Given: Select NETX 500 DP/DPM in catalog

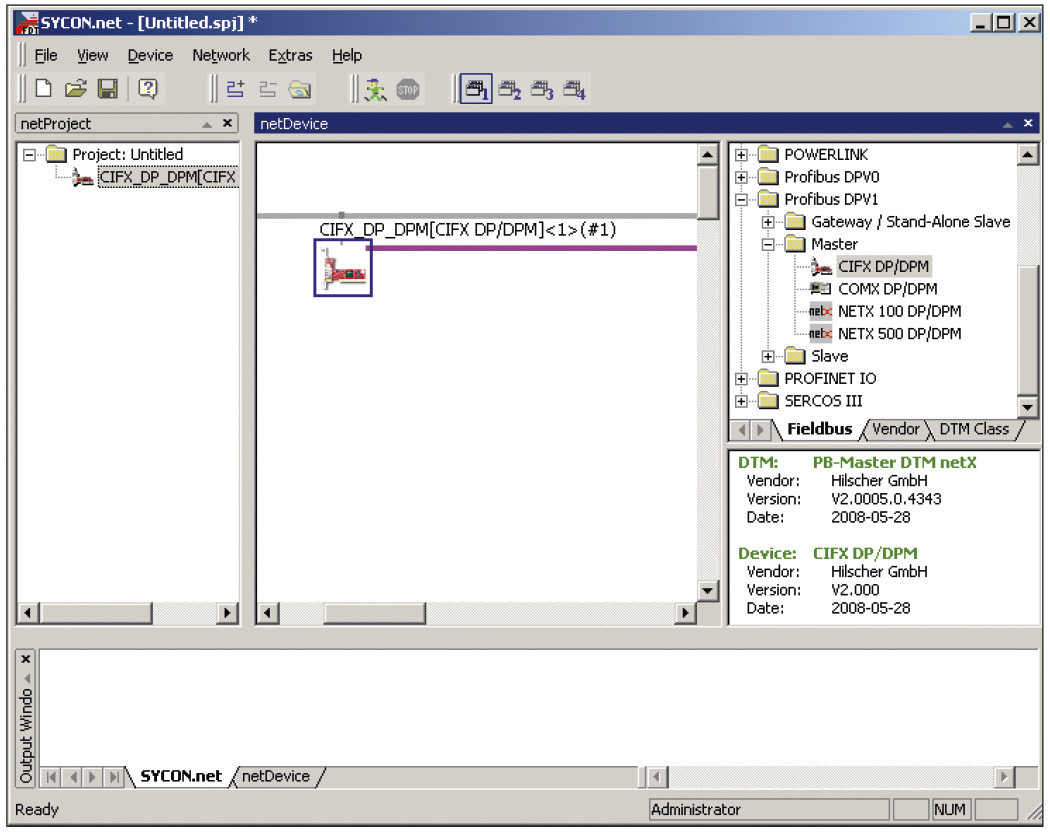Looking at the screenshot, I should tap(899, 333).
